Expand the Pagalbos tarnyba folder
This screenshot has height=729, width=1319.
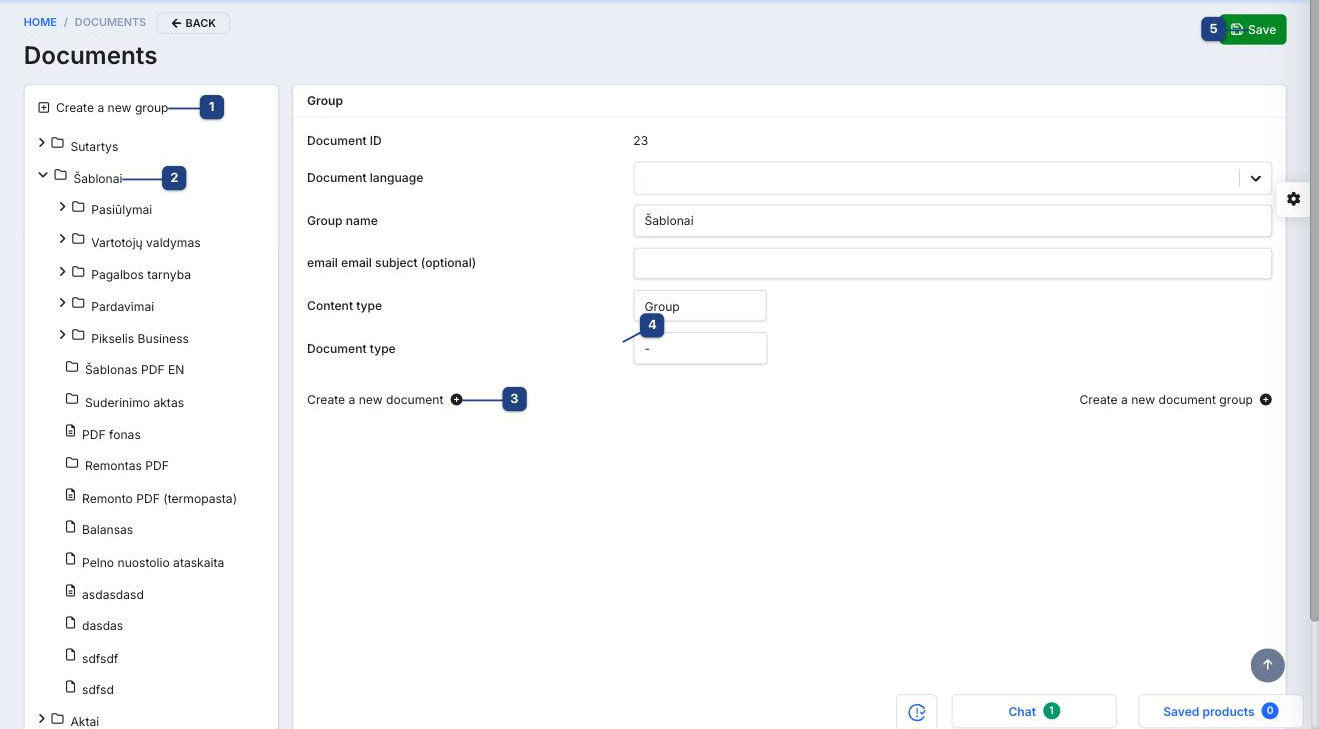(x=62, y=271)
